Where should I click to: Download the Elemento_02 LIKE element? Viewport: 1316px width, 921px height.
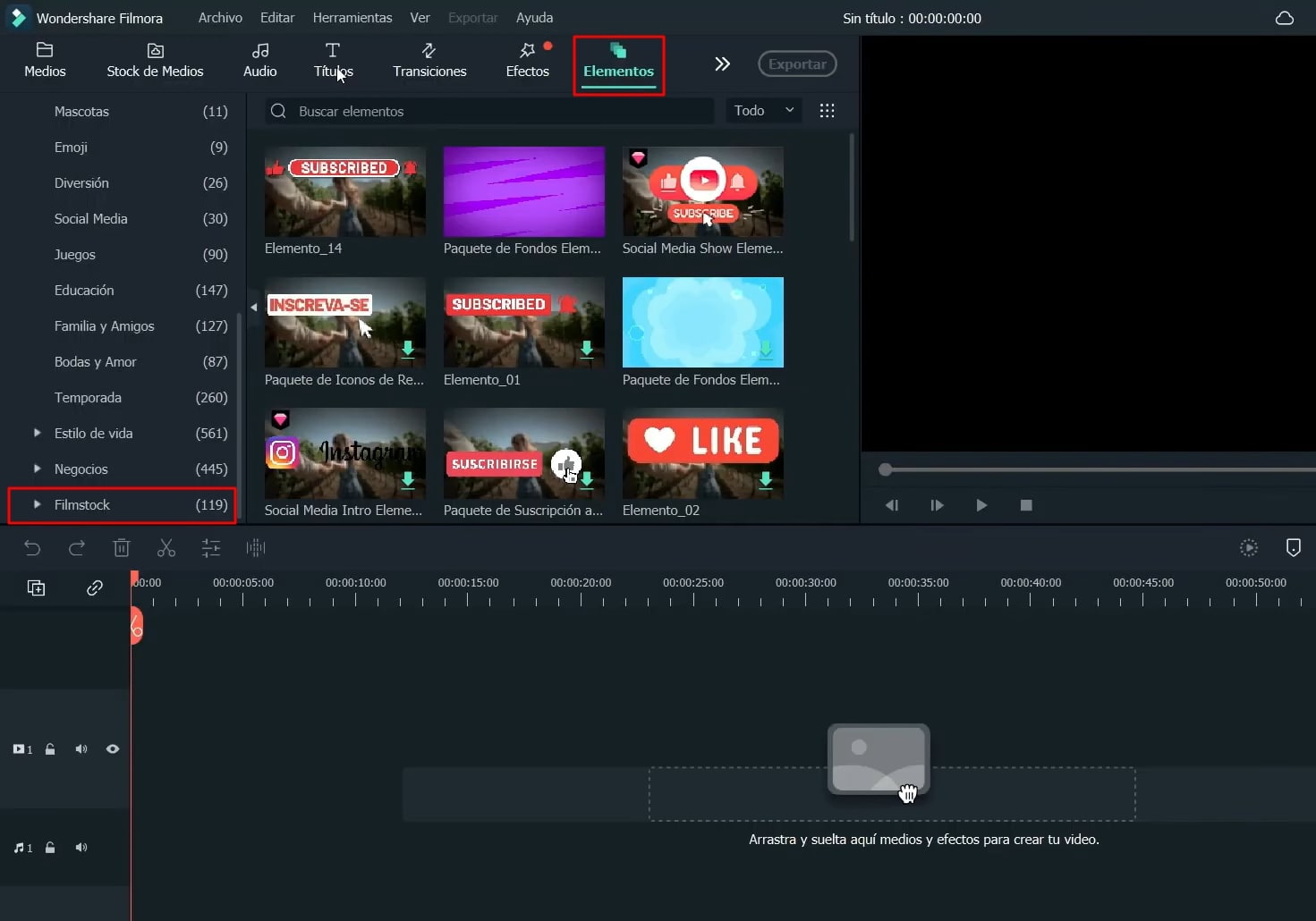tap(766, 480)
